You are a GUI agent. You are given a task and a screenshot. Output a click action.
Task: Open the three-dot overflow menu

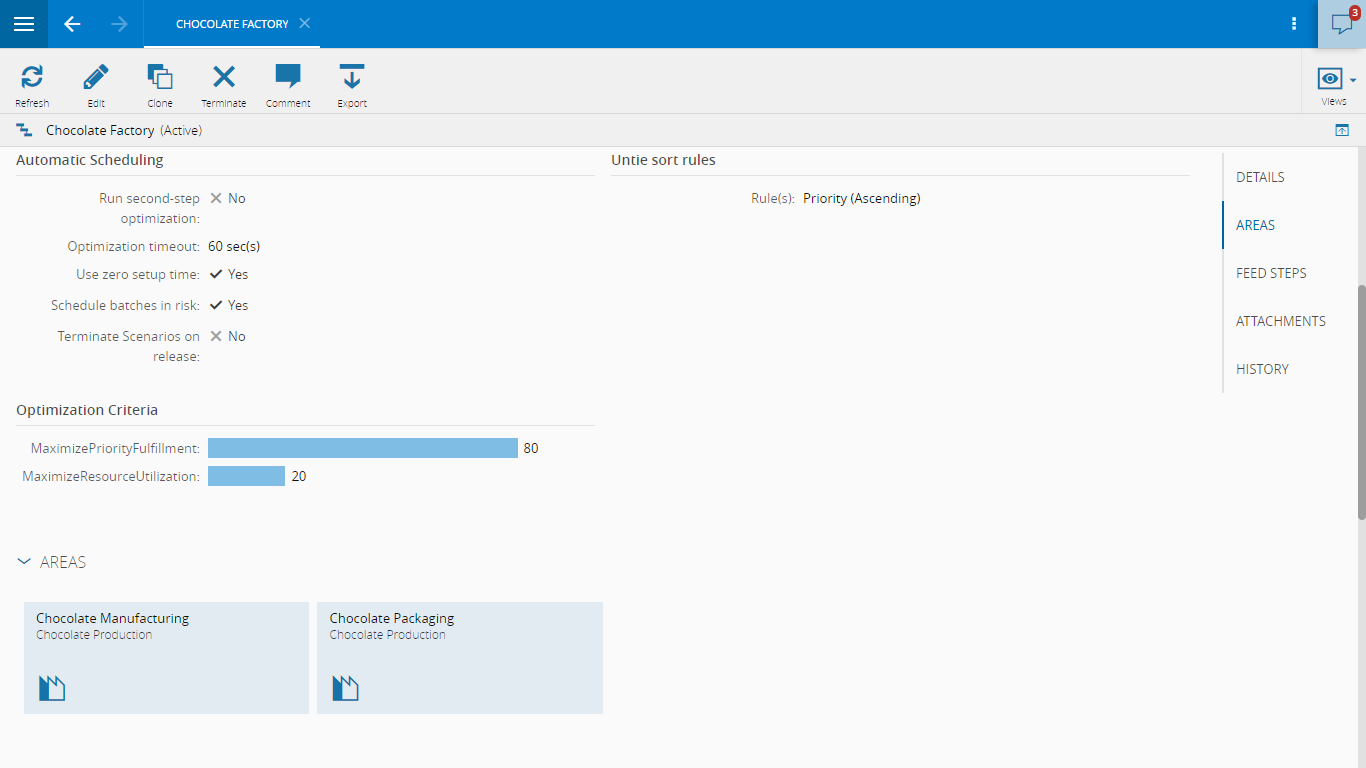(1294, 24)
